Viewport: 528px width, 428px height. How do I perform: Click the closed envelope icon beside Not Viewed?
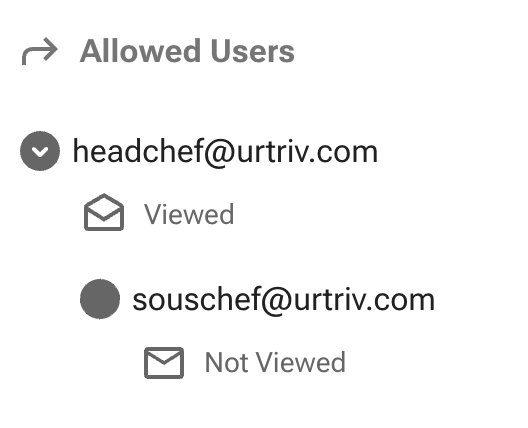(x=164, y=363)
